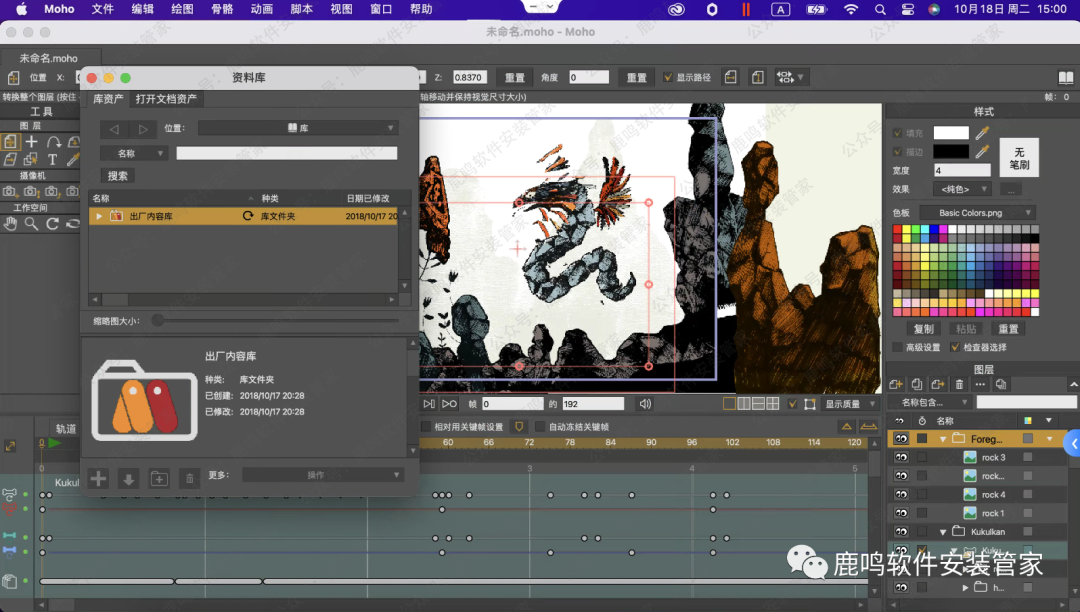Select the hand Pan Workspace tool
The height and width of the screenshot is (612, 1080).
(10, 224)
